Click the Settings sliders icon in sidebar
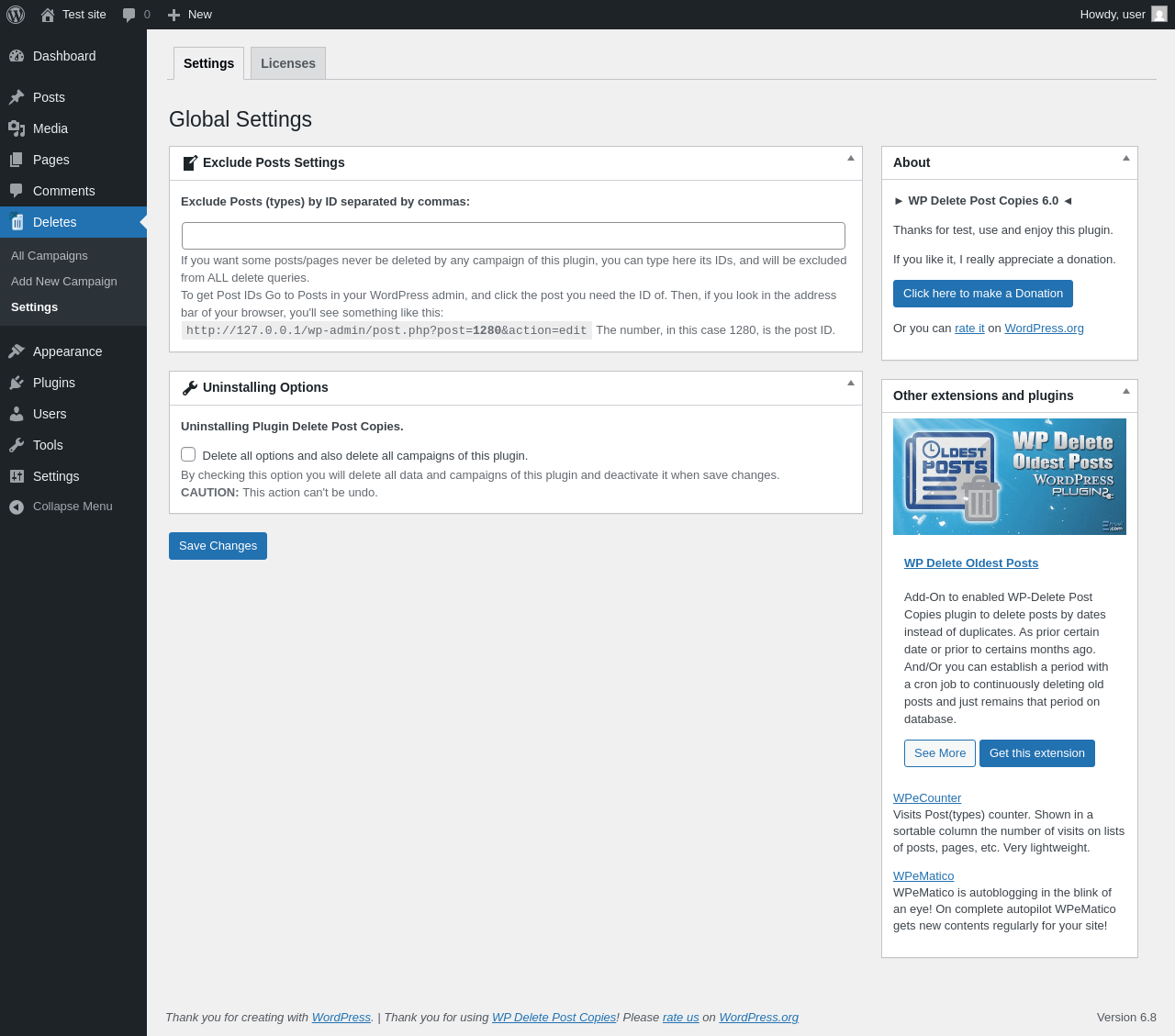The image size is (1175, 1036). (x=17, y=476)
